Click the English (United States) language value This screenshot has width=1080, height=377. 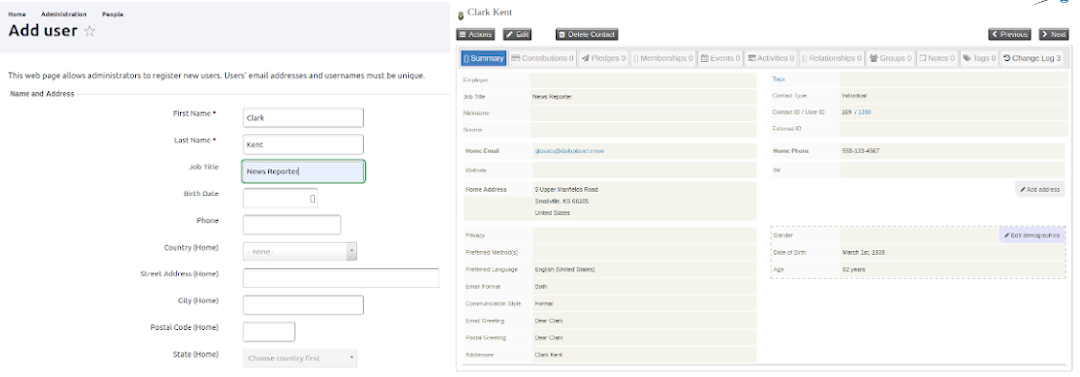point(565,269)
